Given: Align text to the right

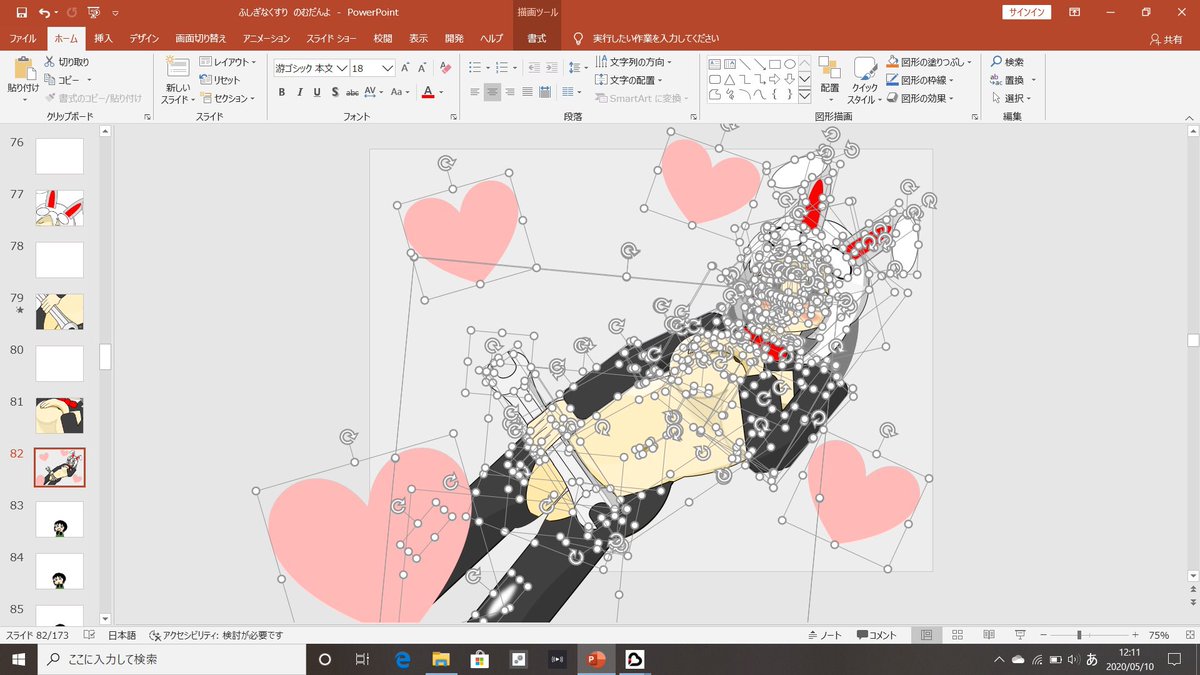Looking at the screenshot, I should [510, 92].
